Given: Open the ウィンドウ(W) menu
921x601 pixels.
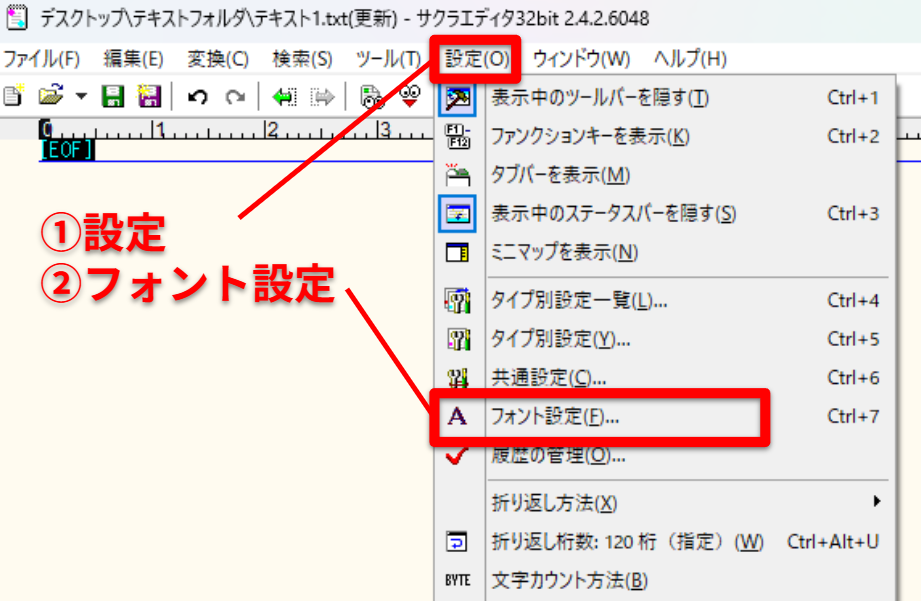Looking at the screenshot, I should click(x=581, y=59).
